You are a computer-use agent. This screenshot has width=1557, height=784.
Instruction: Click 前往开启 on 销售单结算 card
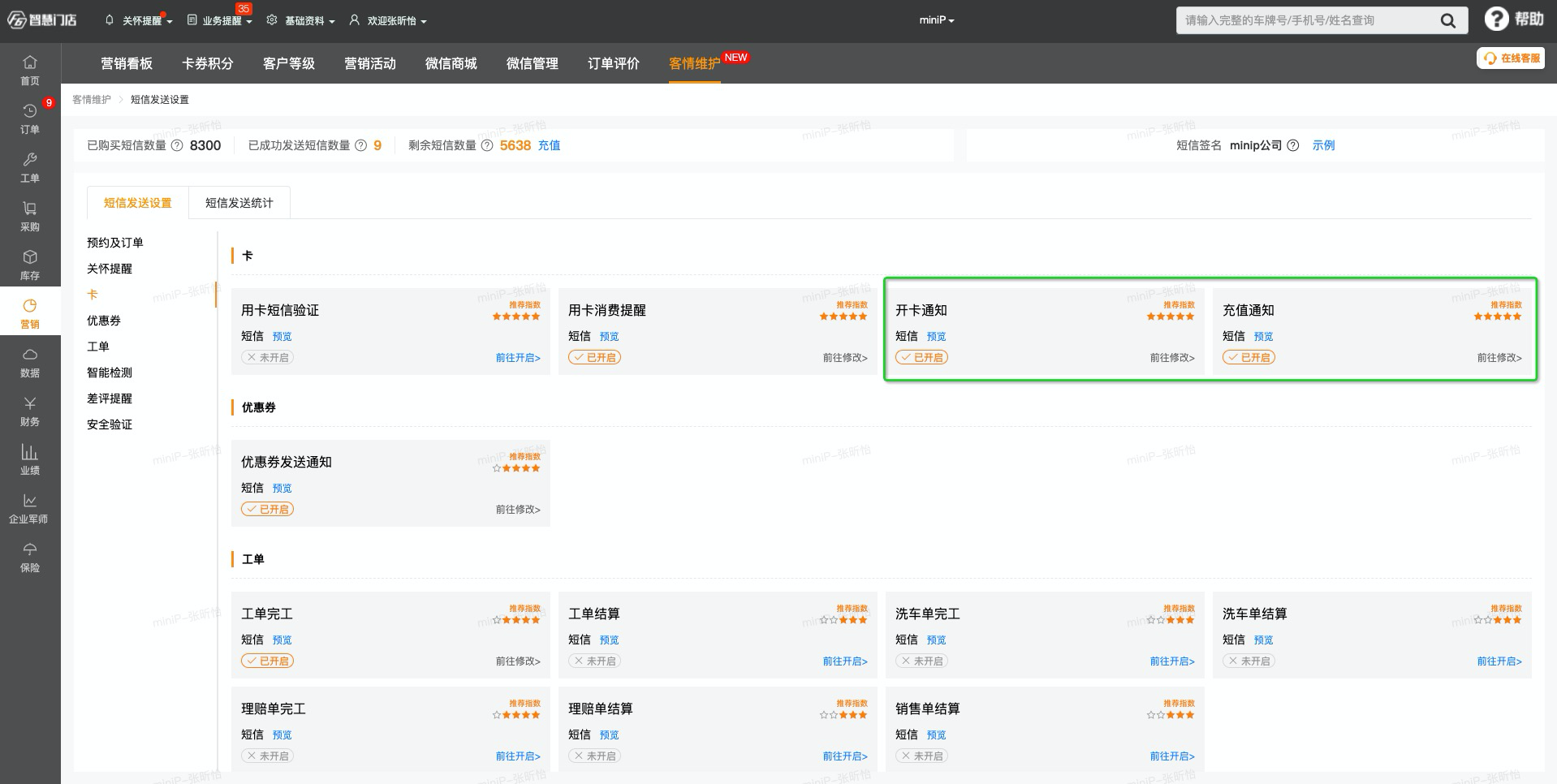click(x=1172, y=756)
